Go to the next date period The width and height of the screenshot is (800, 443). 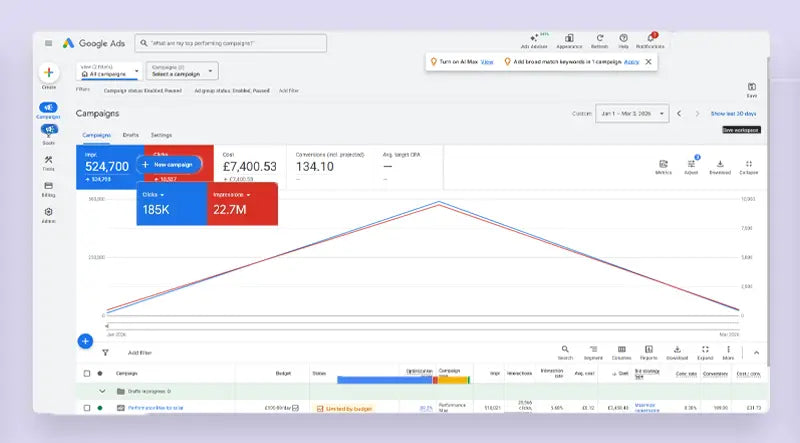pos(697,113)
